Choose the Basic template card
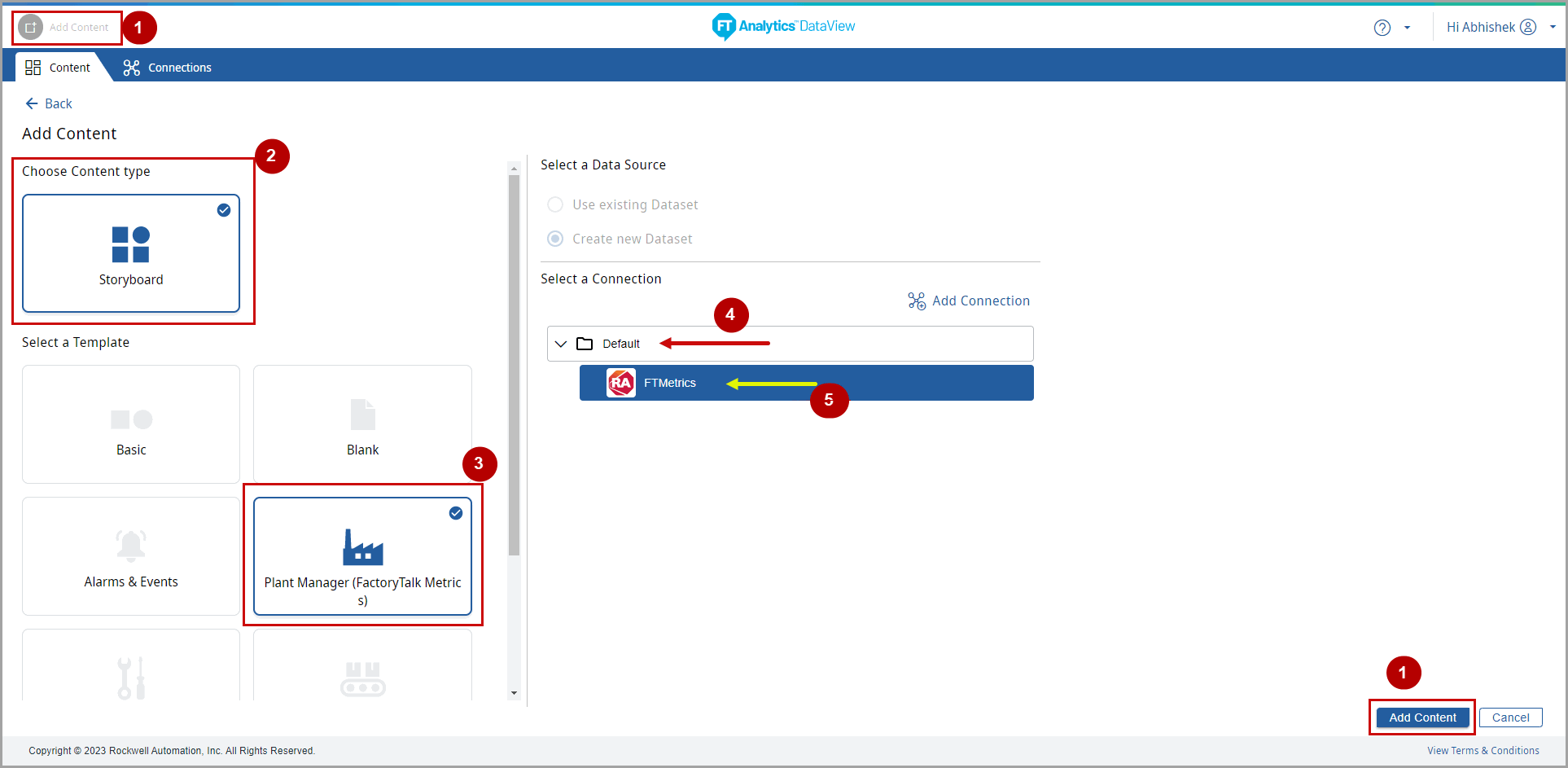Image resolution: width=1568 pixels, height=768 pixels. 131,424
